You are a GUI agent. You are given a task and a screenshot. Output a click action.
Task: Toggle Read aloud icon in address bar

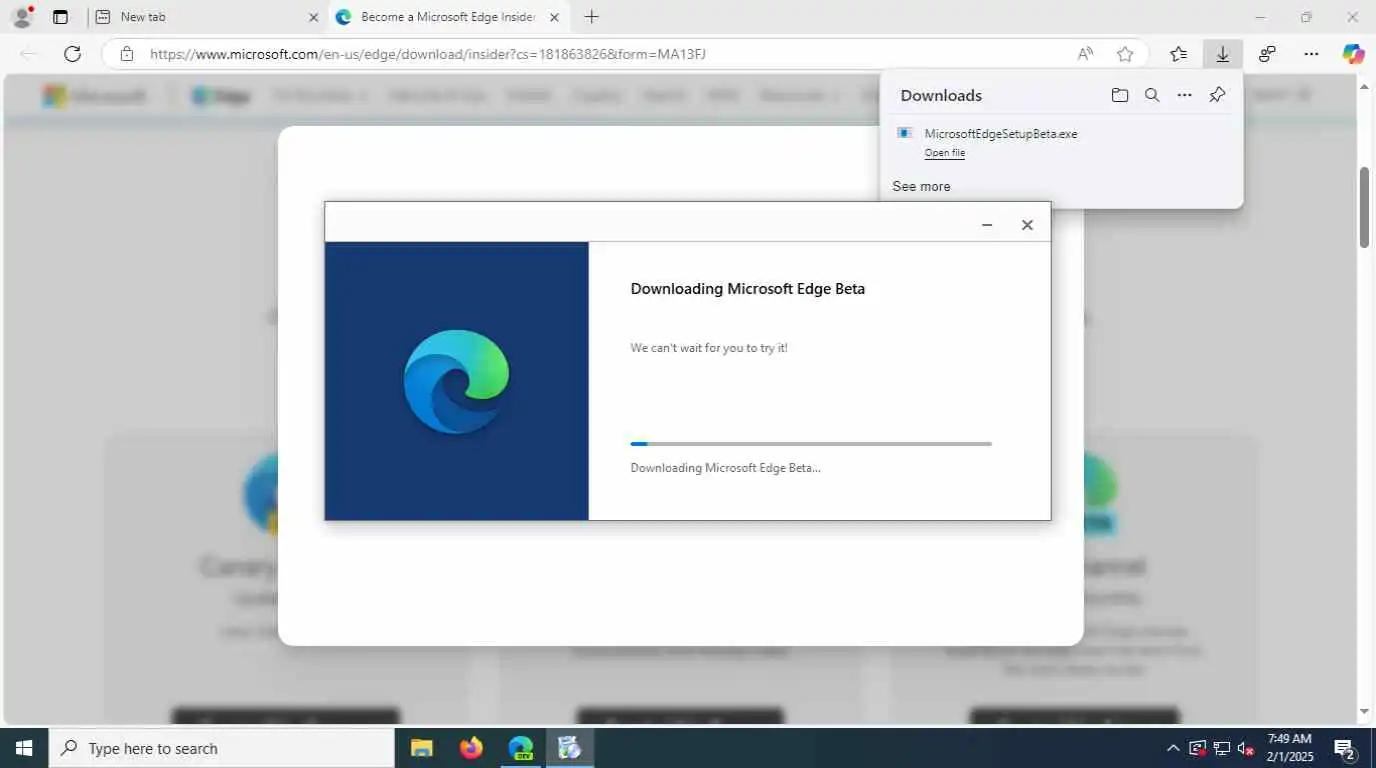pos(1085,54)
